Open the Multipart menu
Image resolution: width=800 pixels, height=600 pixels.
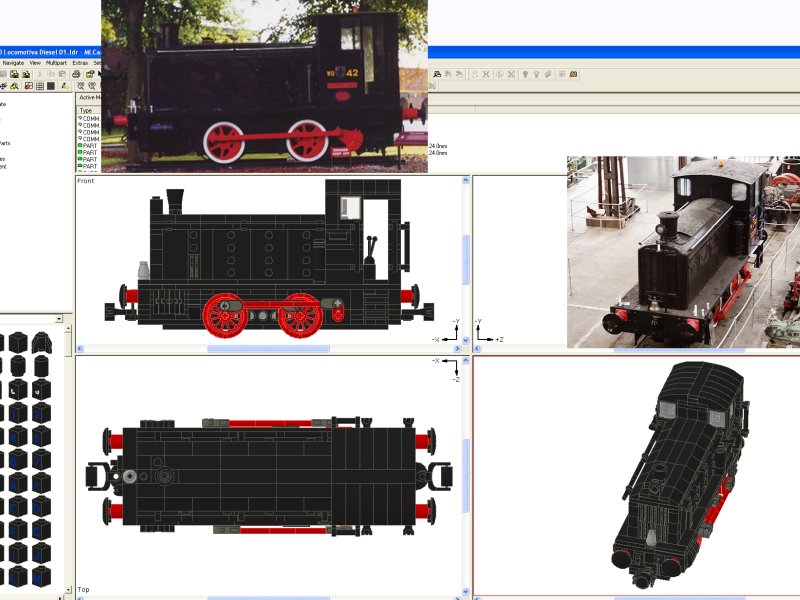(x=56, y=63)
